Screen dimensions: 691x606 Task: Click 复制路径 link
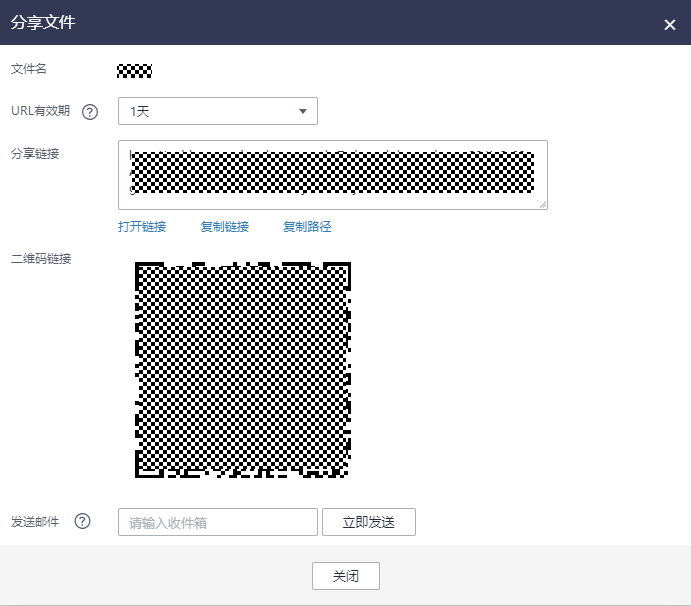pos(307,227)
